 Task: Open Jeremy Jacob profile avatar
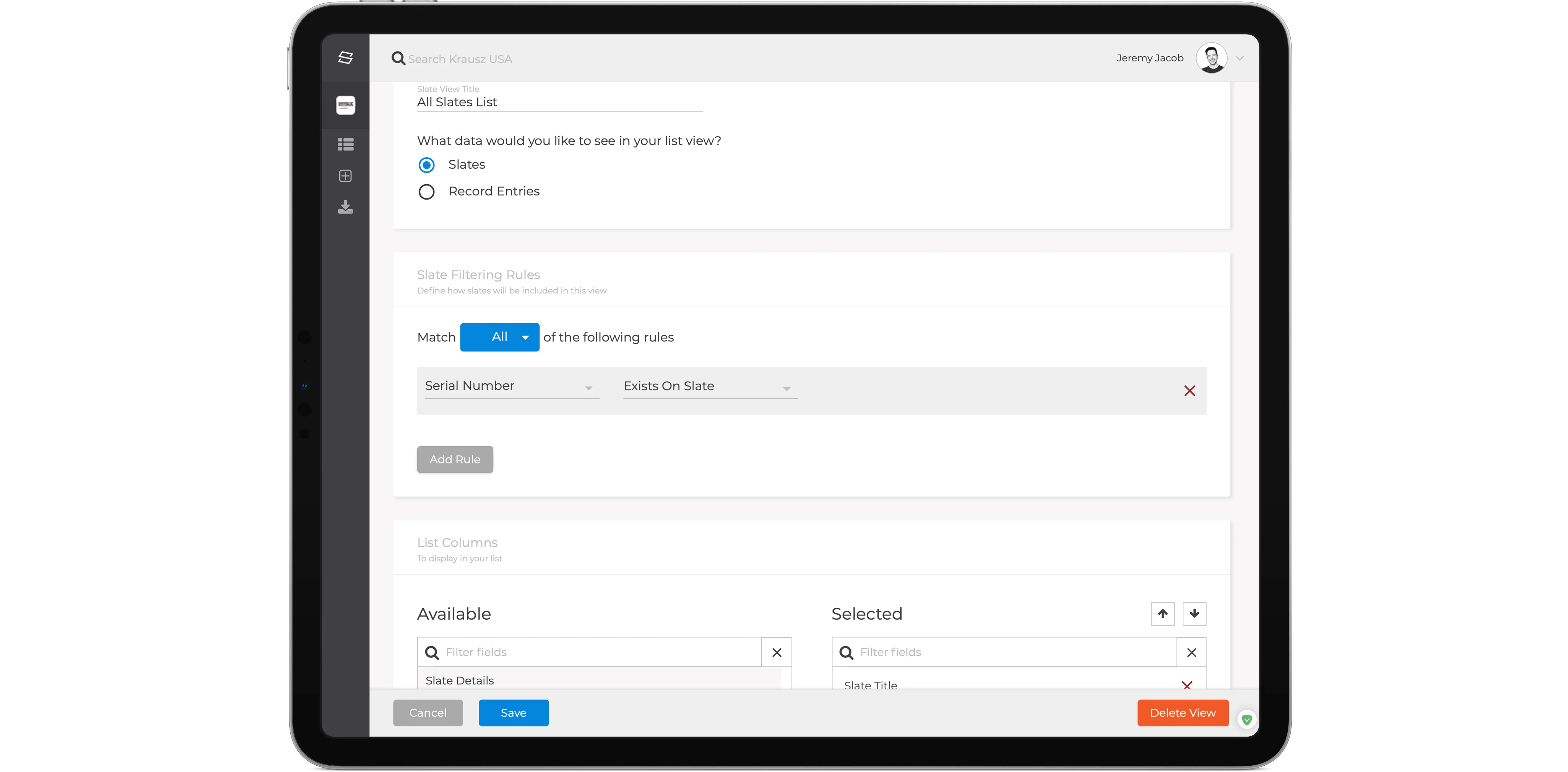click(x=1211, y=58)
